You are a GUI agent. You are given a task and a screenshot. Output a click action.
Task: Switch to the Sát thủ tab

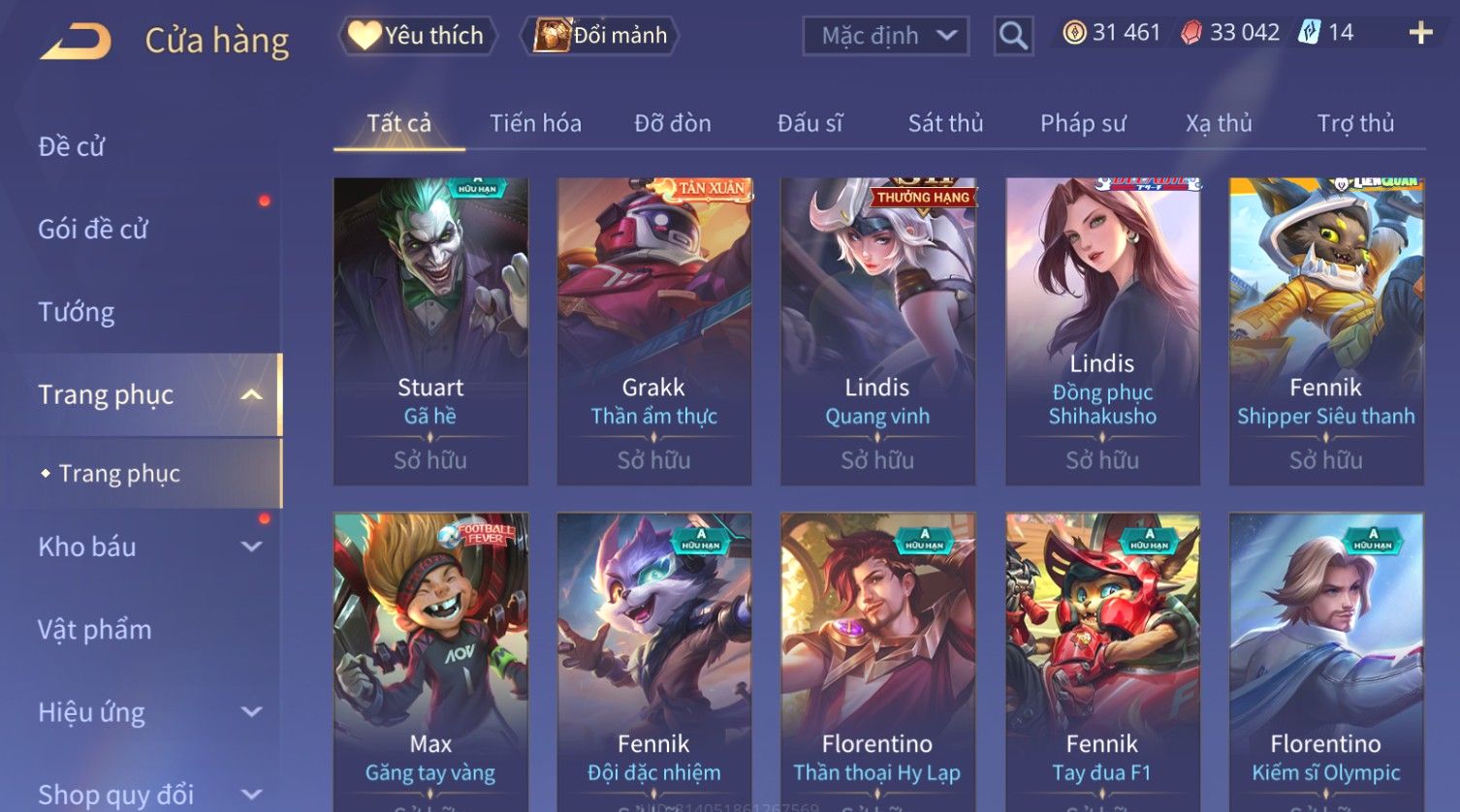tap(945, 123)
